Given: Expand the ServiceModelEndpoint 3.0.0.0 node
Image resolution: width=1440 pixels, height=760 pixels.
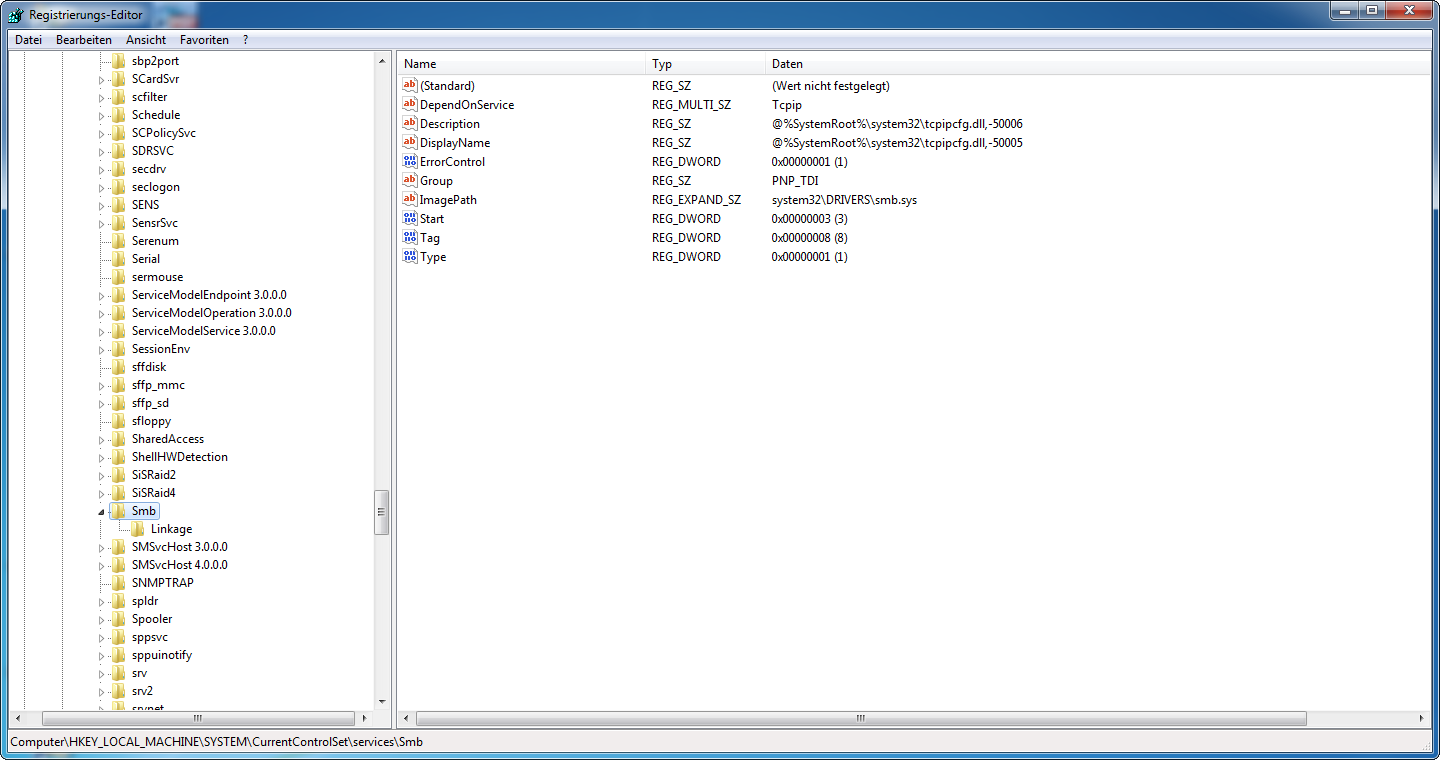Looking at the screenshot, I should pyautogui.click(x=101, y=295).
